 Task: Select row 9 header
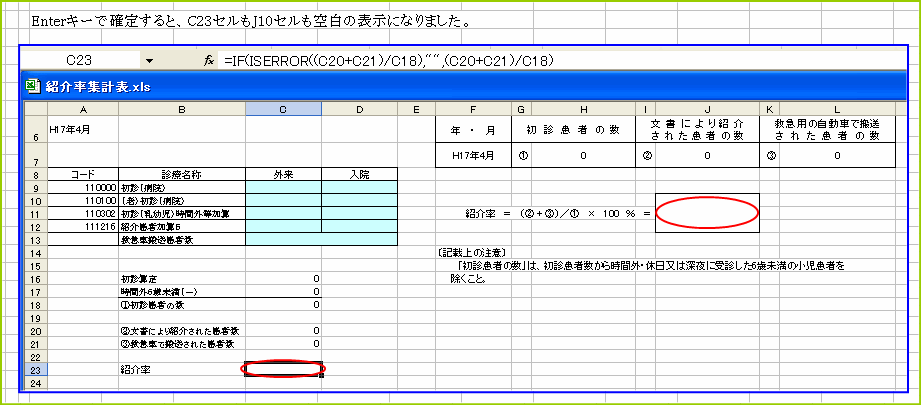coord(36,188)
